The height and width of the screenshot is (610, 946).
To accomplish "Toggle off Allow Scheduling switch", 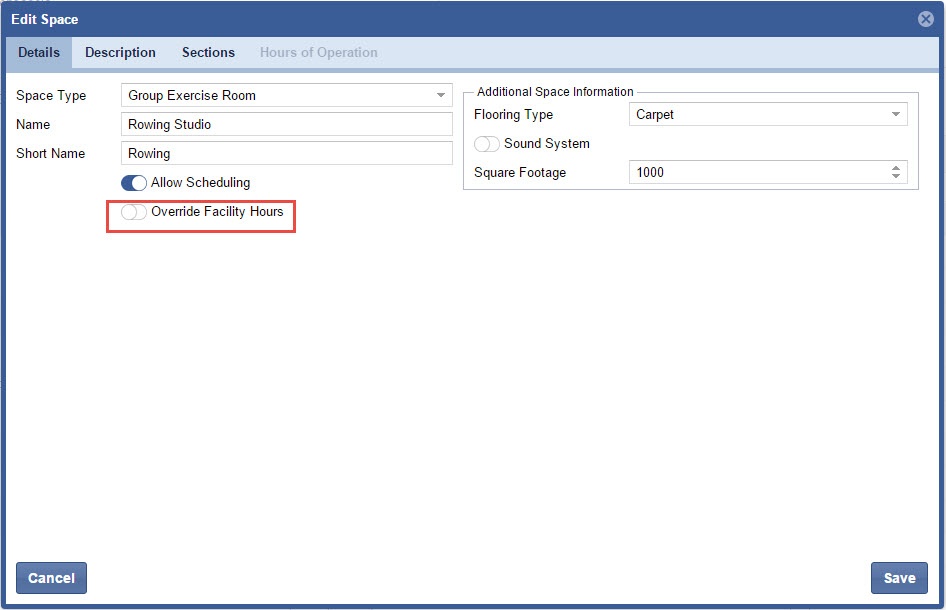I will tap(133, 183).
